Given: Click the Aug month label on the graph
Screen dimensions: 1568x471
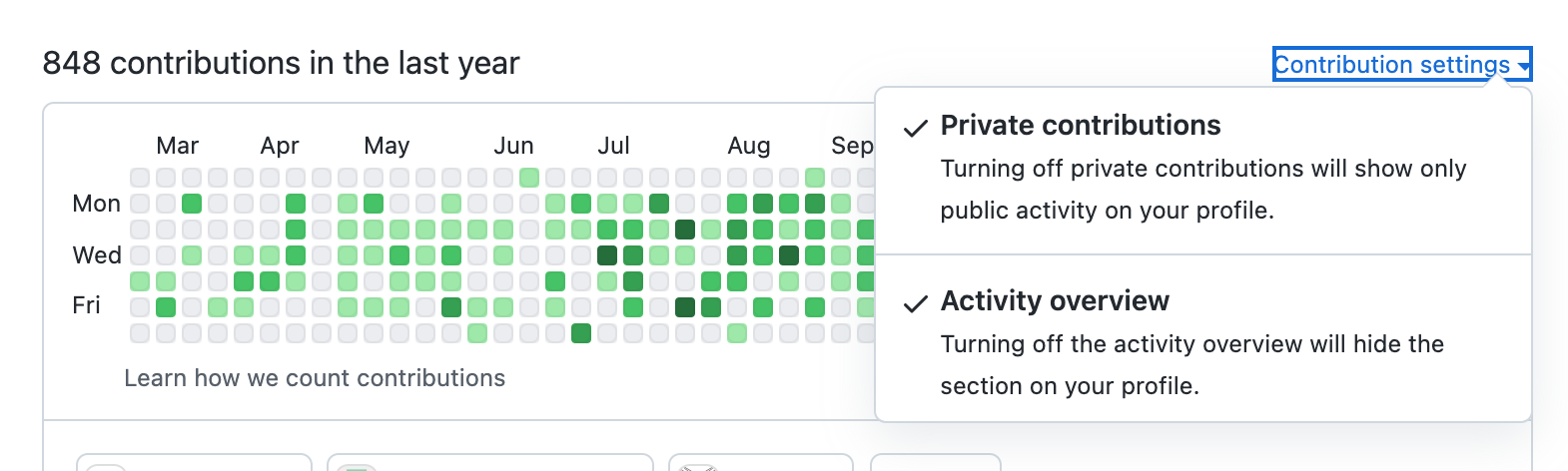Looking at the screenshot, I should click(x=749, y=146).
